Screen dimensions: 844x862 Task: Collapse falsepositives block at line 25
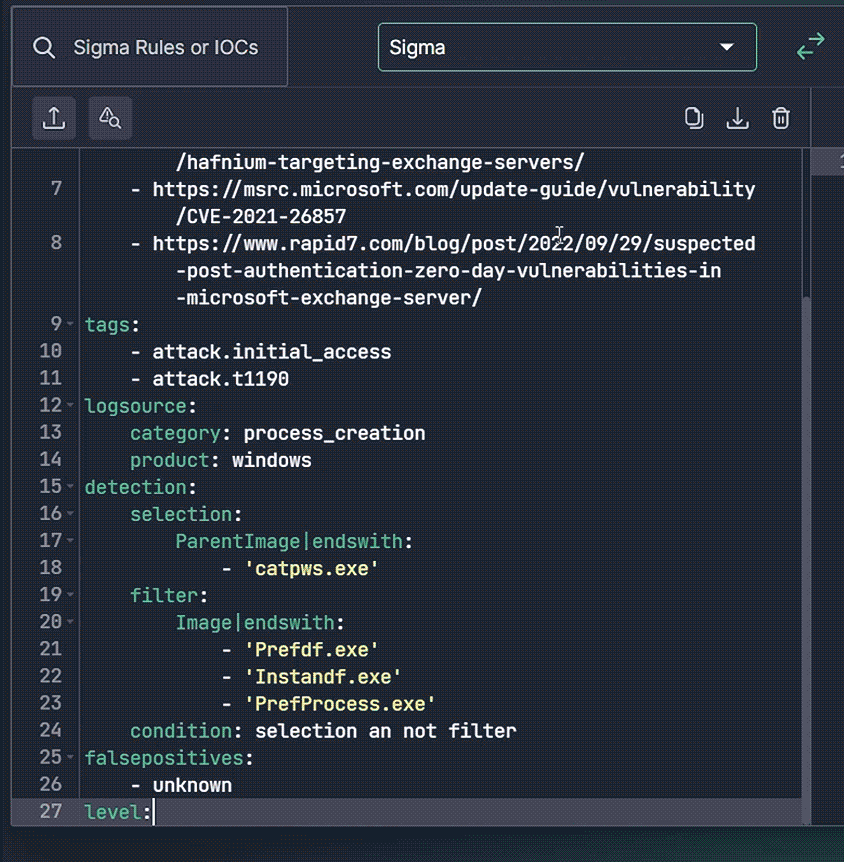[x=70, y=758]
